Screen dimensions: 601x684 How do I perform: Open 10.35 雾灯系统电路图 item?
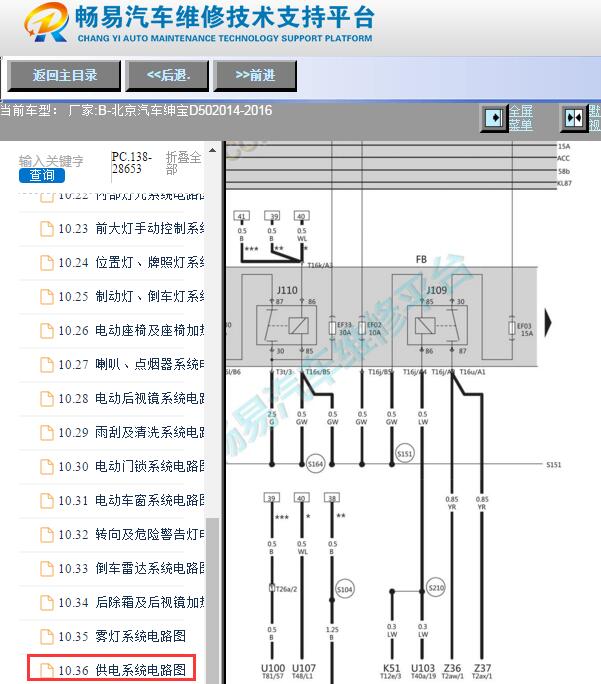pyautogui.click(x=122, y=636)
